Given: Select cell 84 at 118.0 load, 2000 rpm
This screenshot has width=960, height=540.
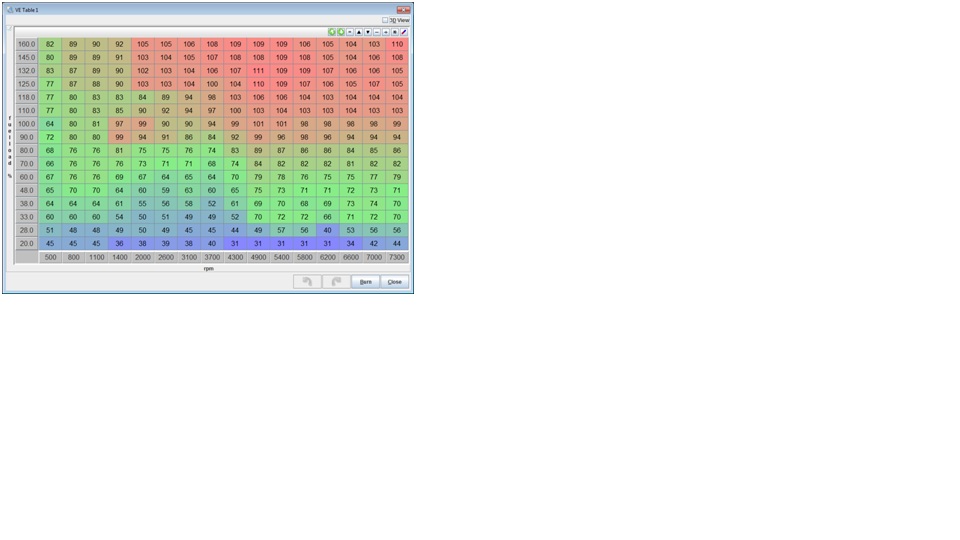Looking at the screenshot, I should pos(143,97).
